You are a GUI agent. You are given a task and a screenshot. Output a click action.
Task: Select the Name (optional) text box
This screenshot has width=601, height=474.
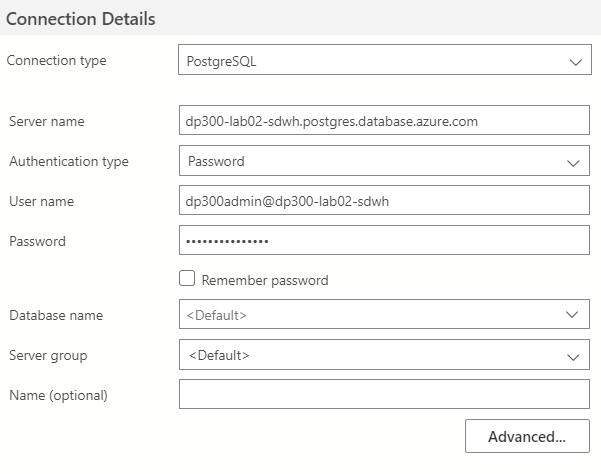point(384,395)
